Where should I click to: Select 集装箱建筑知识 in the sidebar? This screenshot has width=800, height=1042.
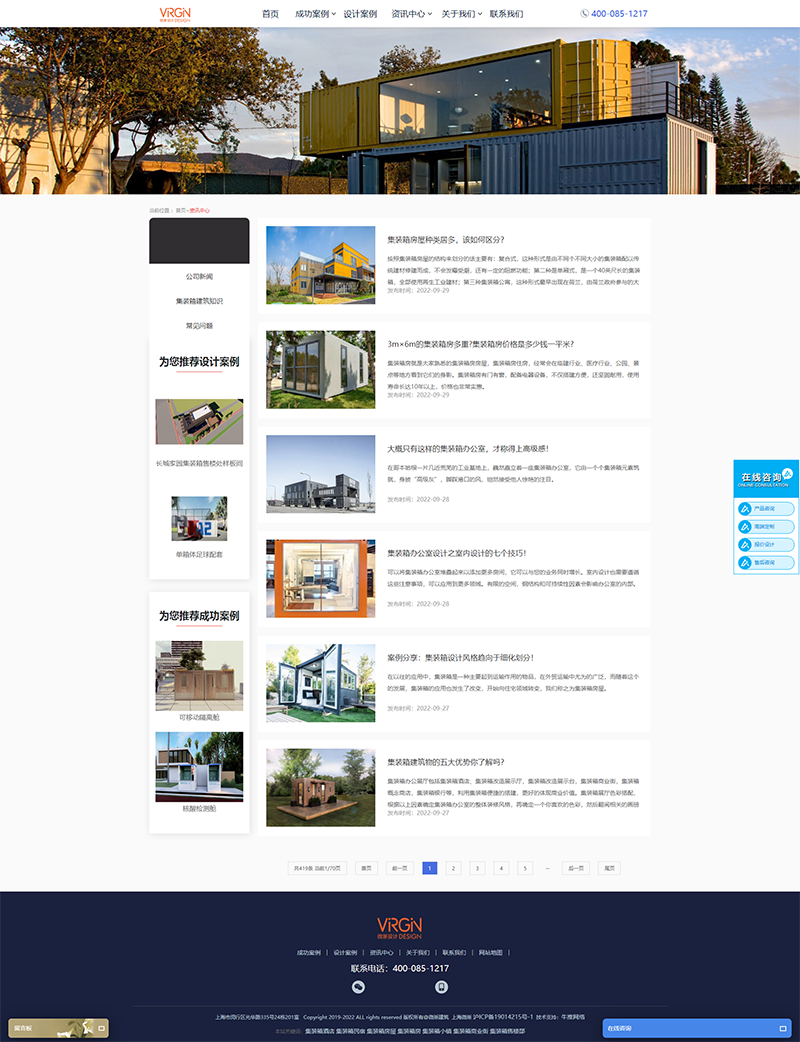coord(199,301)
